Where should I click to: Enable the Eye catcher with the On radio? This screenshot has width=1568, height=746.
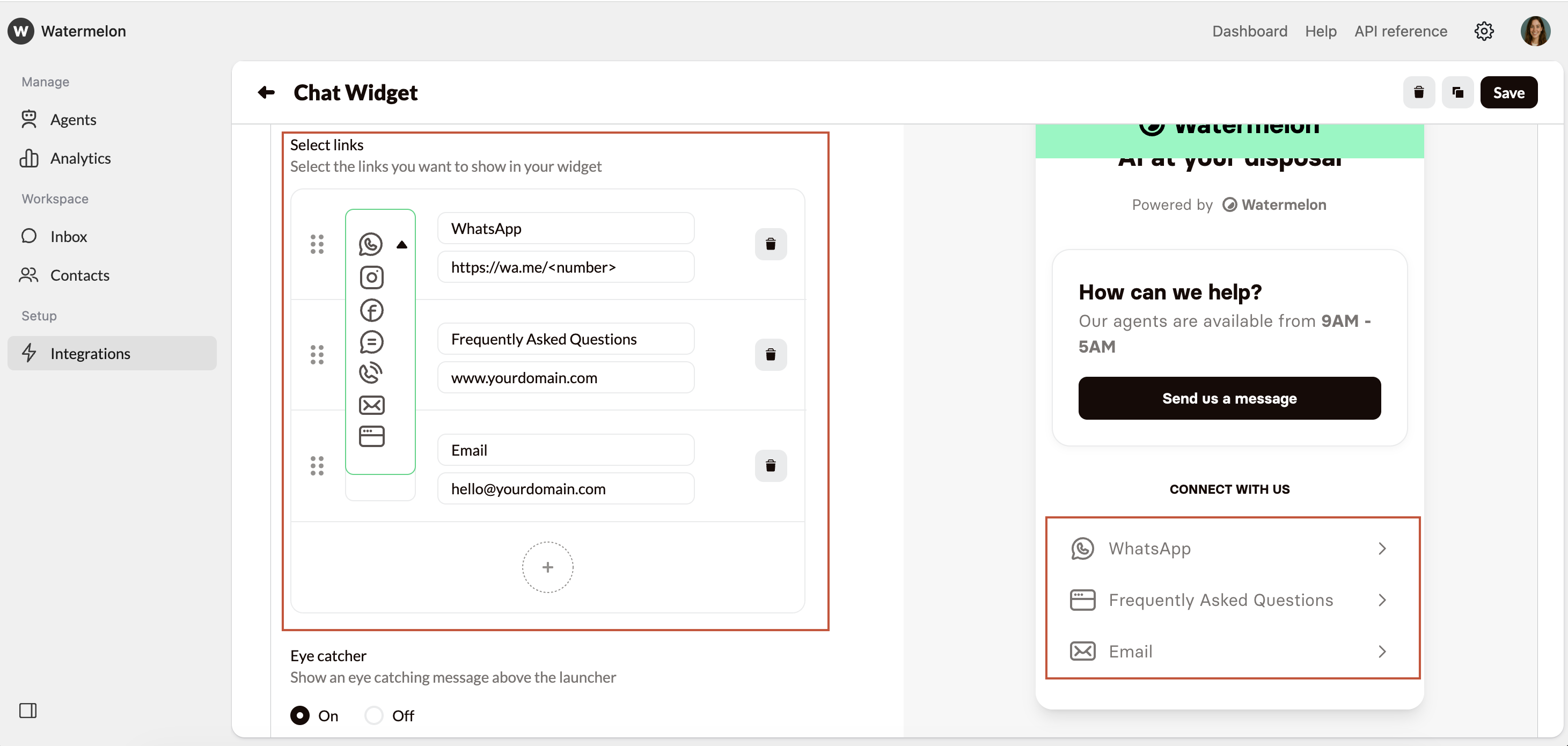coord(299,715)
